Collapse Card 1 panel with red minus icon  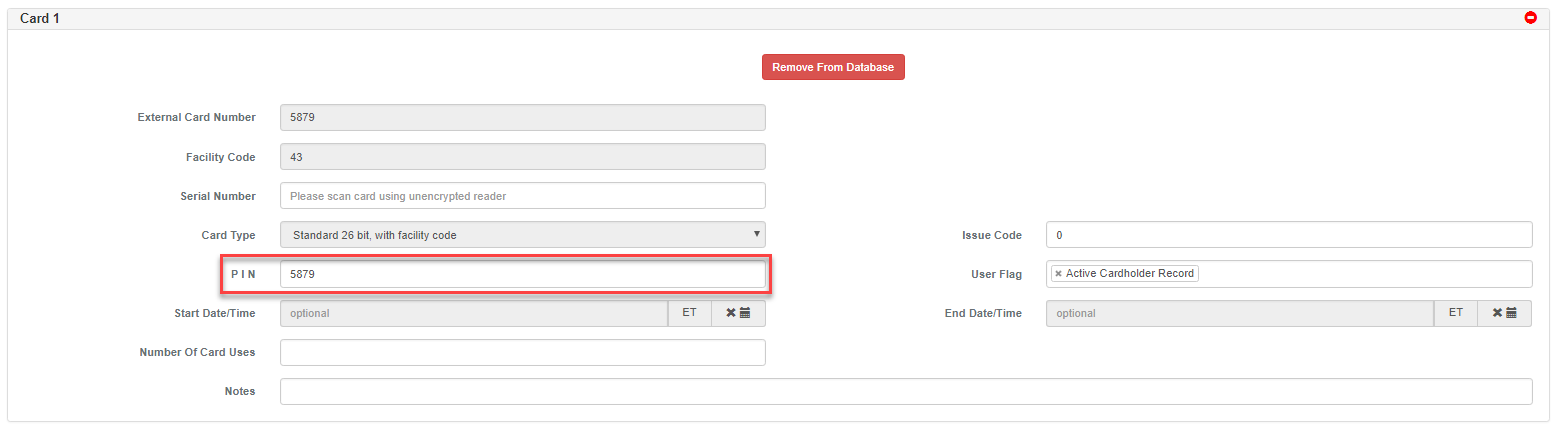coord(1530,18)
